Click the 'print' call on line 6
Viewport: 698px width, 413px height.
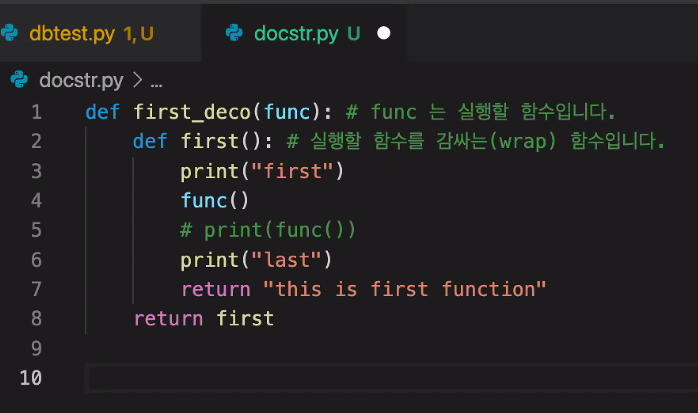coord(210,260)
